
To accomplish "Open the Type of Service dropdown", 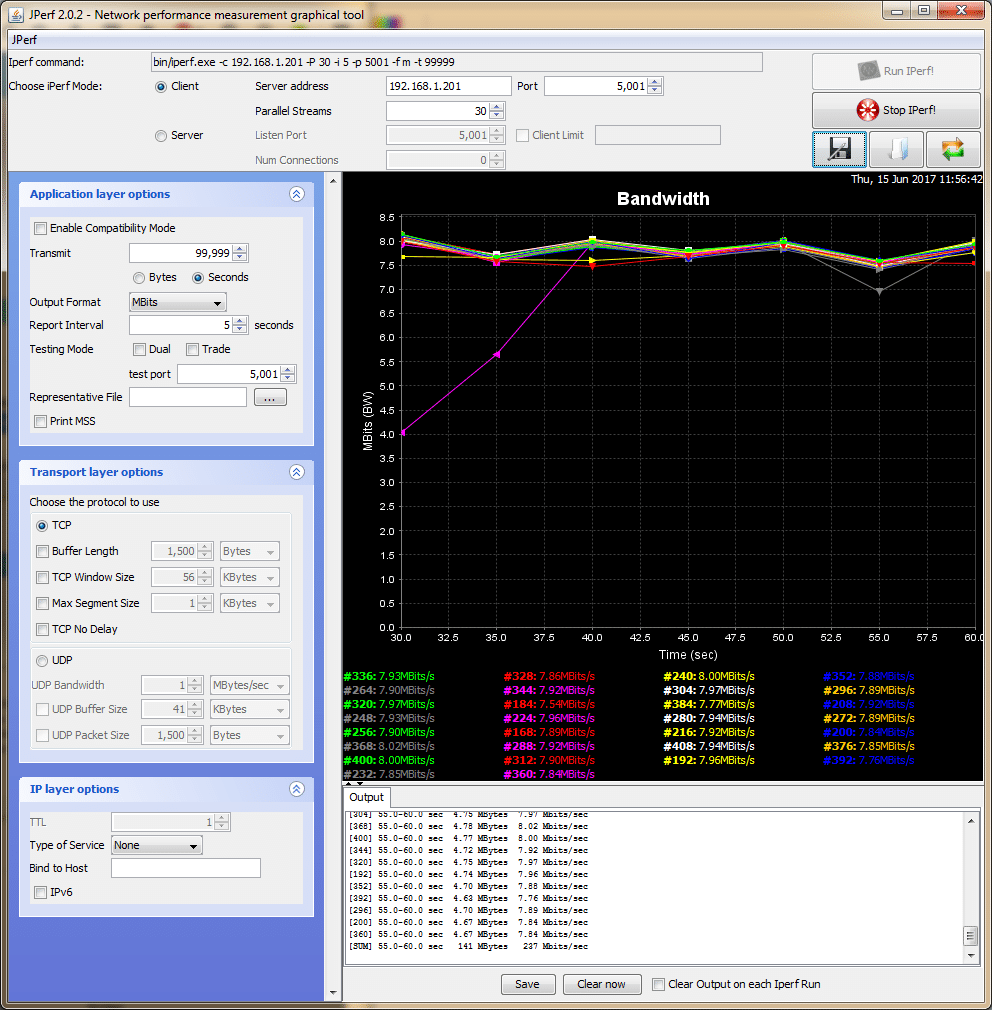I will coord(156,845).
